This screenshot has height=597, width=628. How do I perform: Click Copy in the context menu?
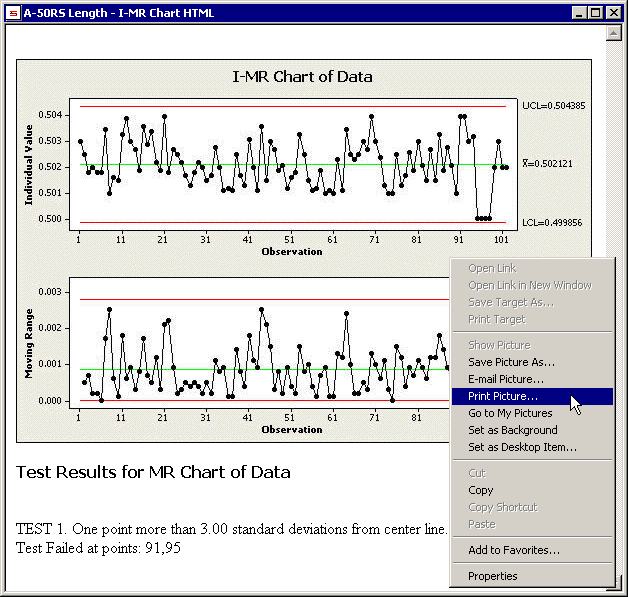(481, 490)
